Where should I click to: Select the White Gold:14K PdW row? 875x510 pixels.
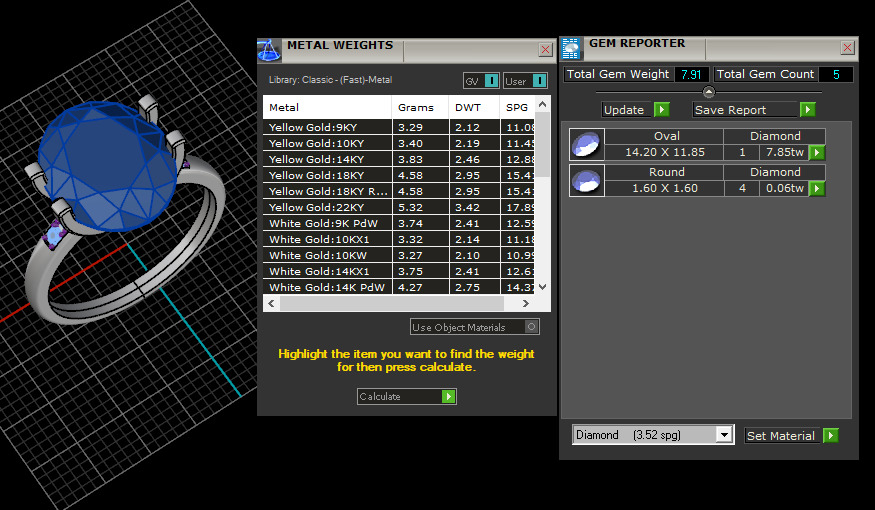(x=399, y=287)
